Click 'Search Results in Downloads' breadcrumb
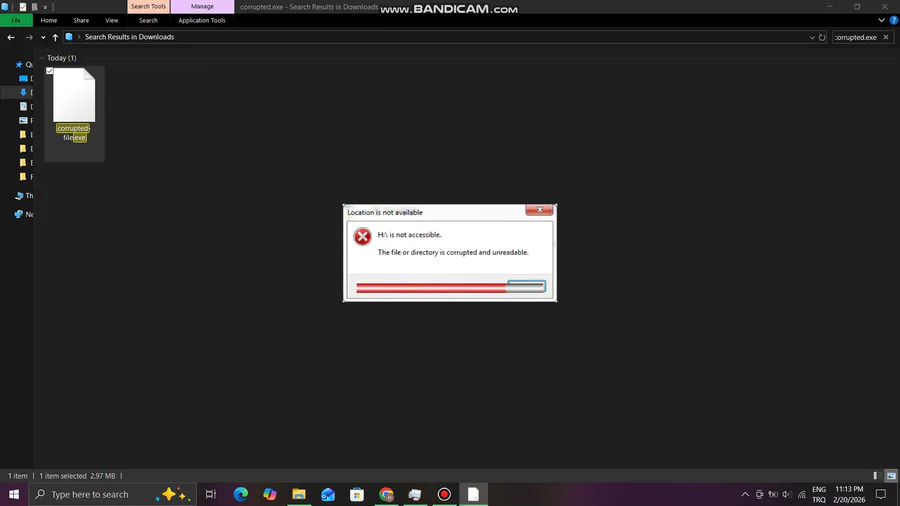 coord(129,37)
